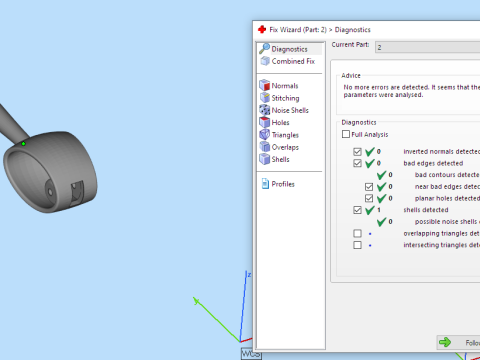Select the Overlaps cube icon
This screenshot has height=360, width=480.
click(x=265, y=147)
